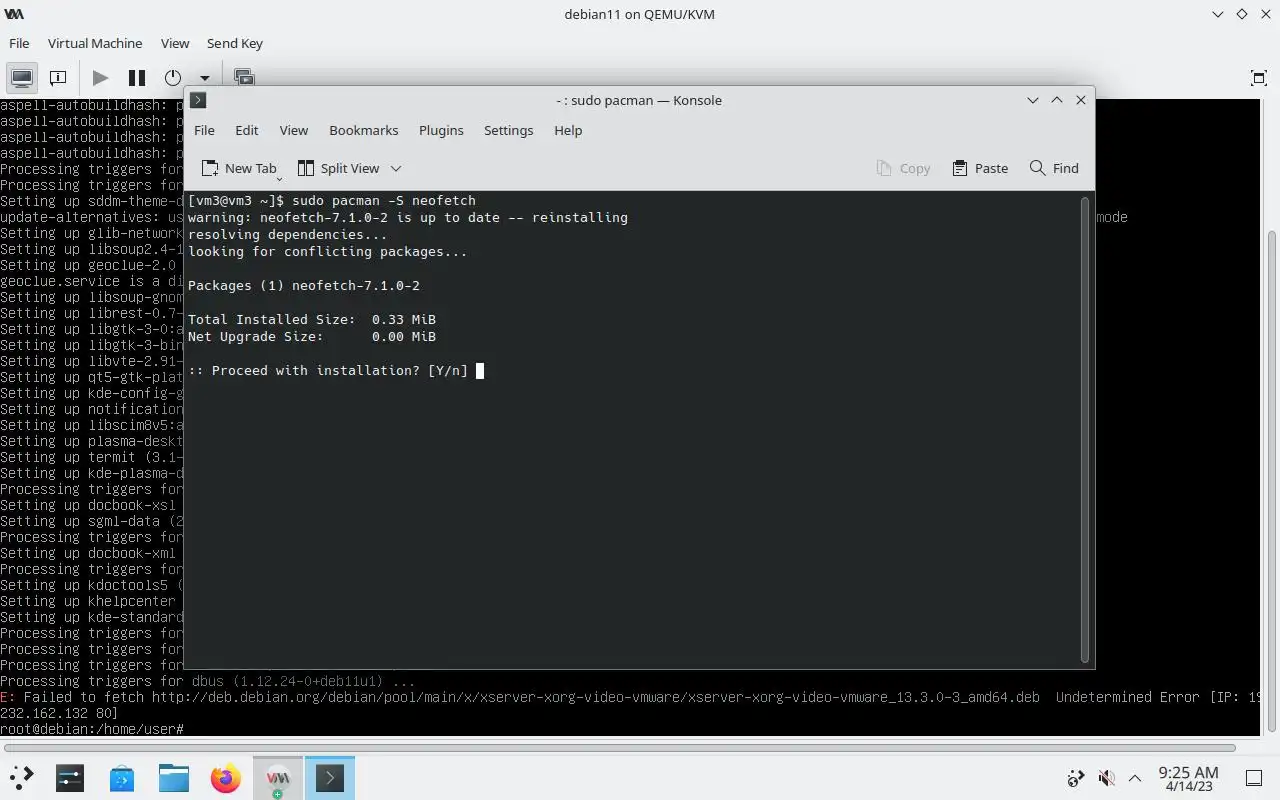
Task: Click Split View in Konsole toolbar
Action: 338,168
